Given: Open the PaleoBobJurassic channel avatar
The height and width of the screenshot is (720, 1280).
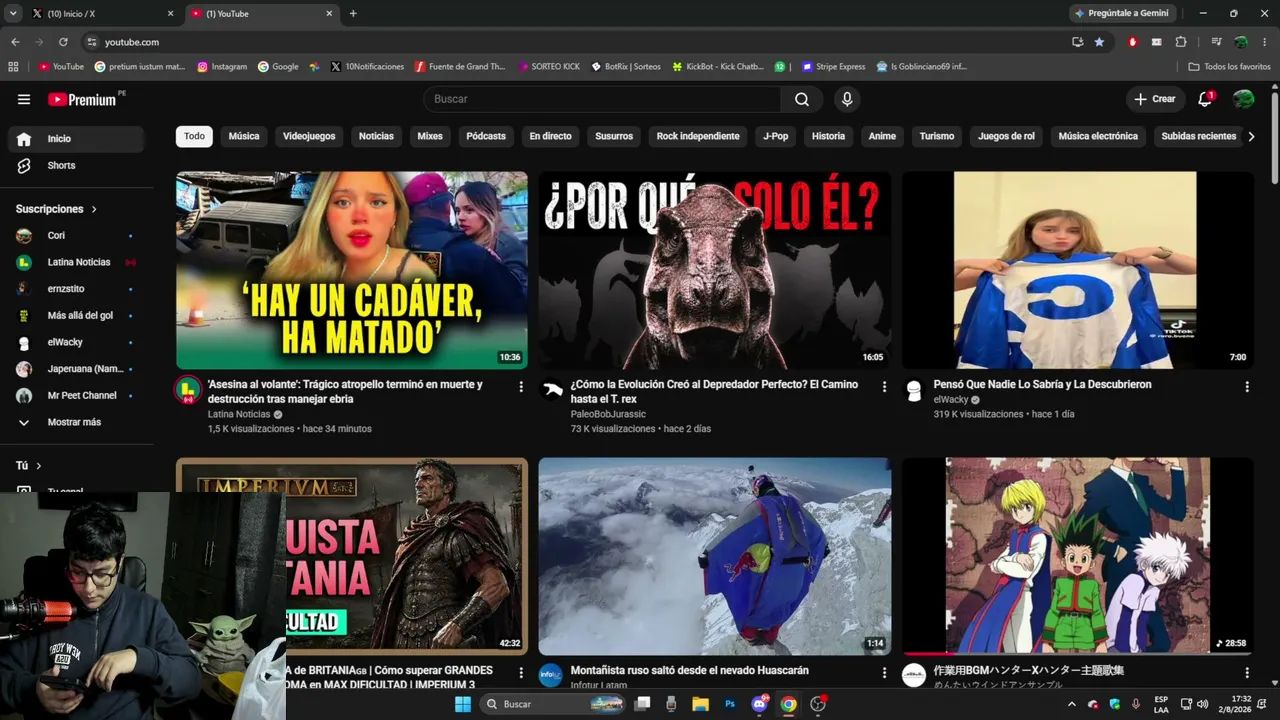Looking at the screenshot, I should [551, 390].
